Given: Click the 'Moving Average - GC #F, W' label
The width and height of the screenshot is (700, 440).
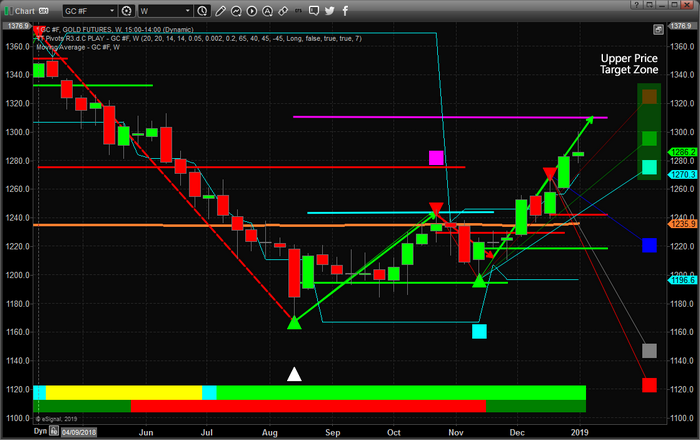Looking at the screenshot, I should click(78, 47).
